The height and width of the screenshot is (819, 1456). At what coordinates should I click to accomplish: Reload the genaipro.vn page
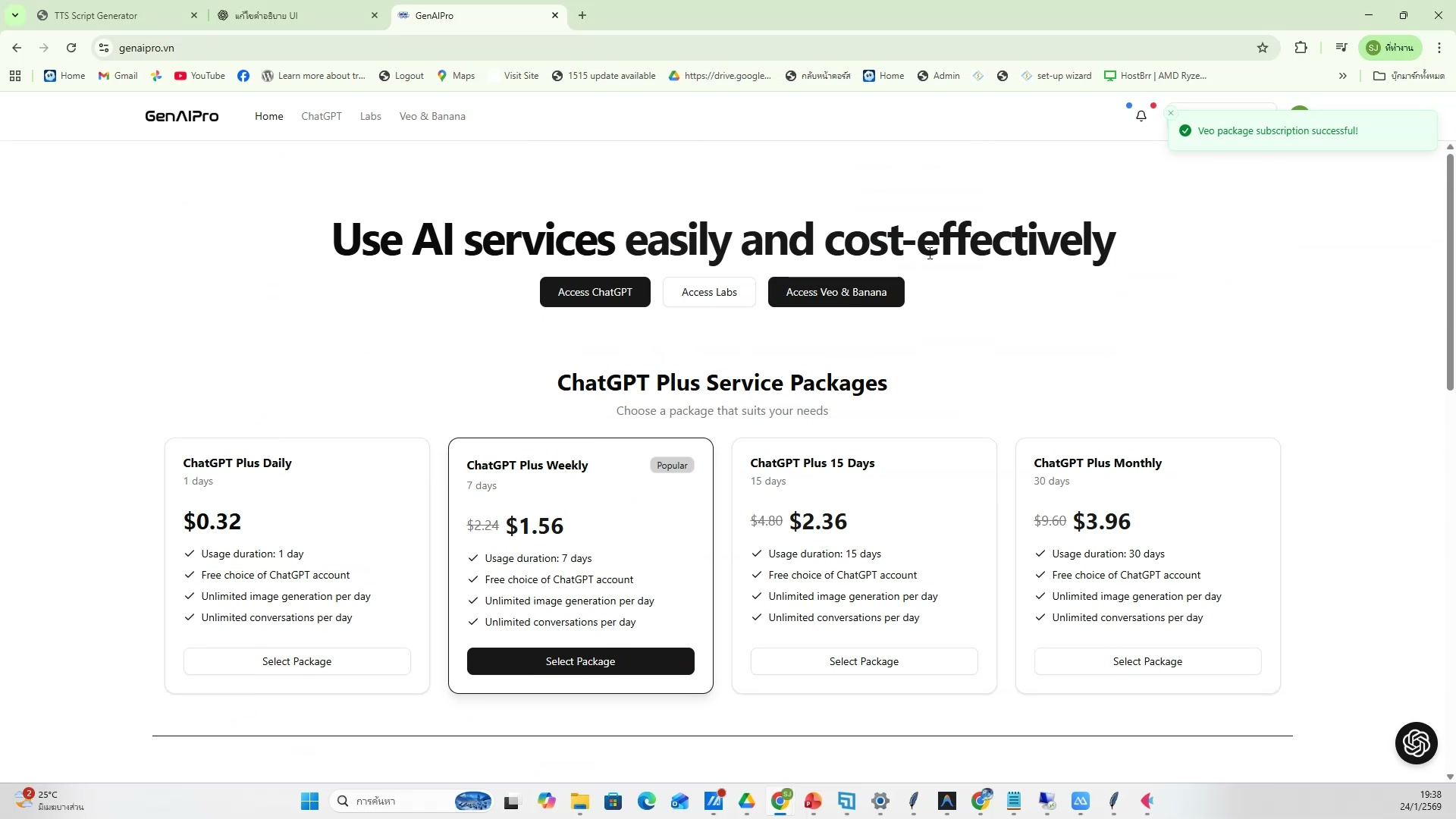tap(71, 48)
